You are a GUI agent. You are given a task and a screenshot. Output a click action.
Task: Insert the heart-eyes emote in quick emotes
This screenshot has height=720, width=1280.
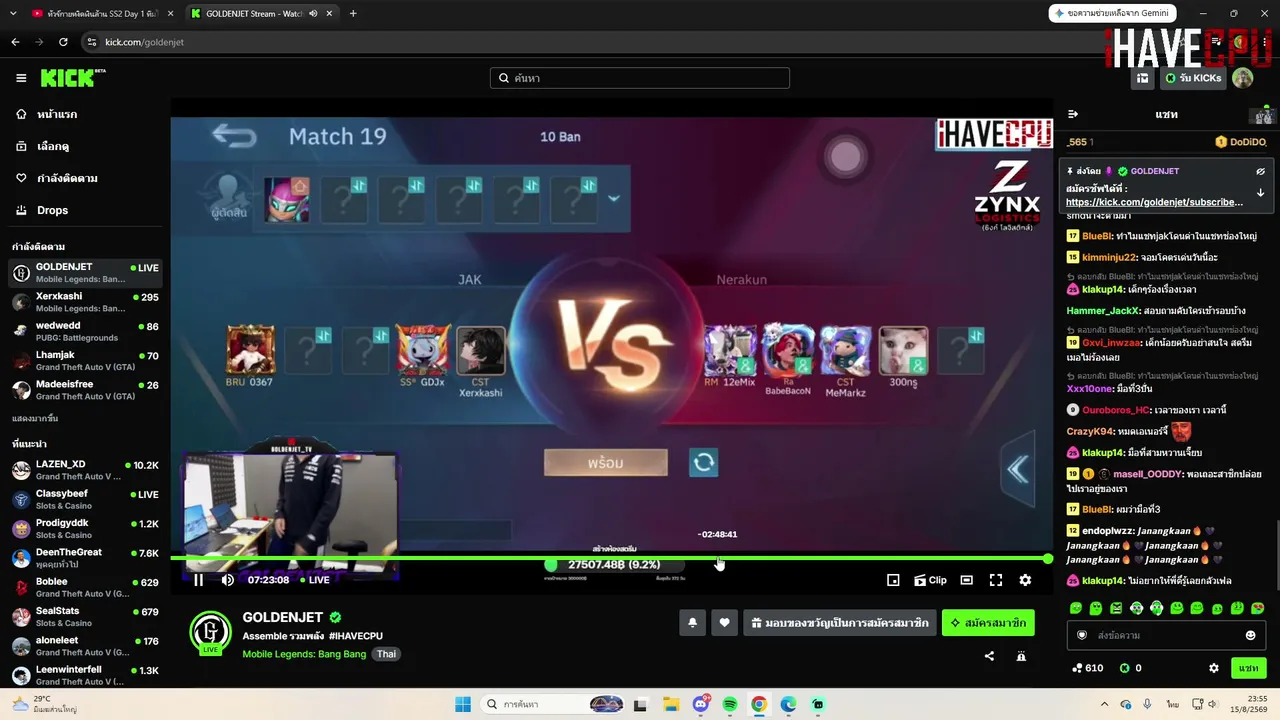click(x=1258, y=608)
